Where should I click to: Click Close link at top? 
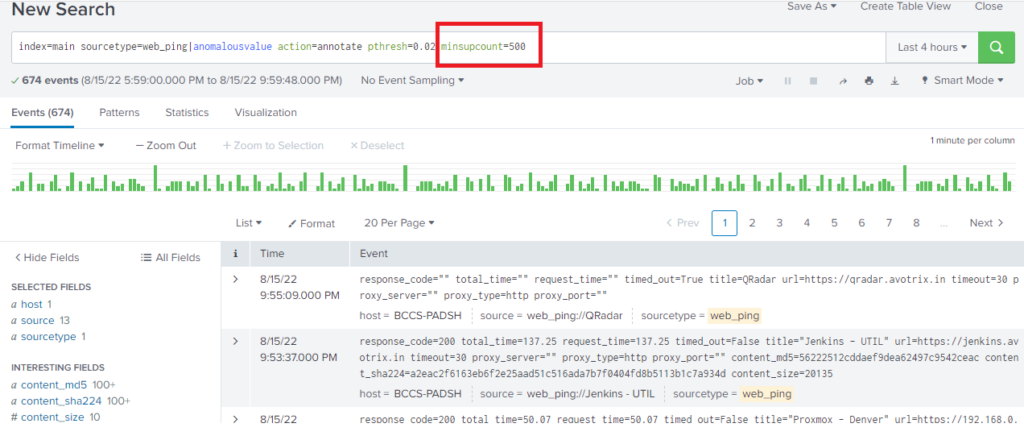988,6
